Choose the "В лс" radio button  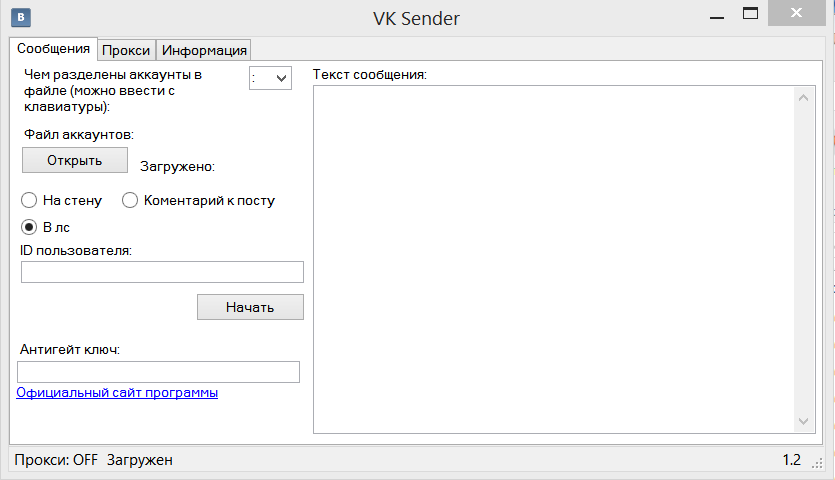[x=30, y=227]
